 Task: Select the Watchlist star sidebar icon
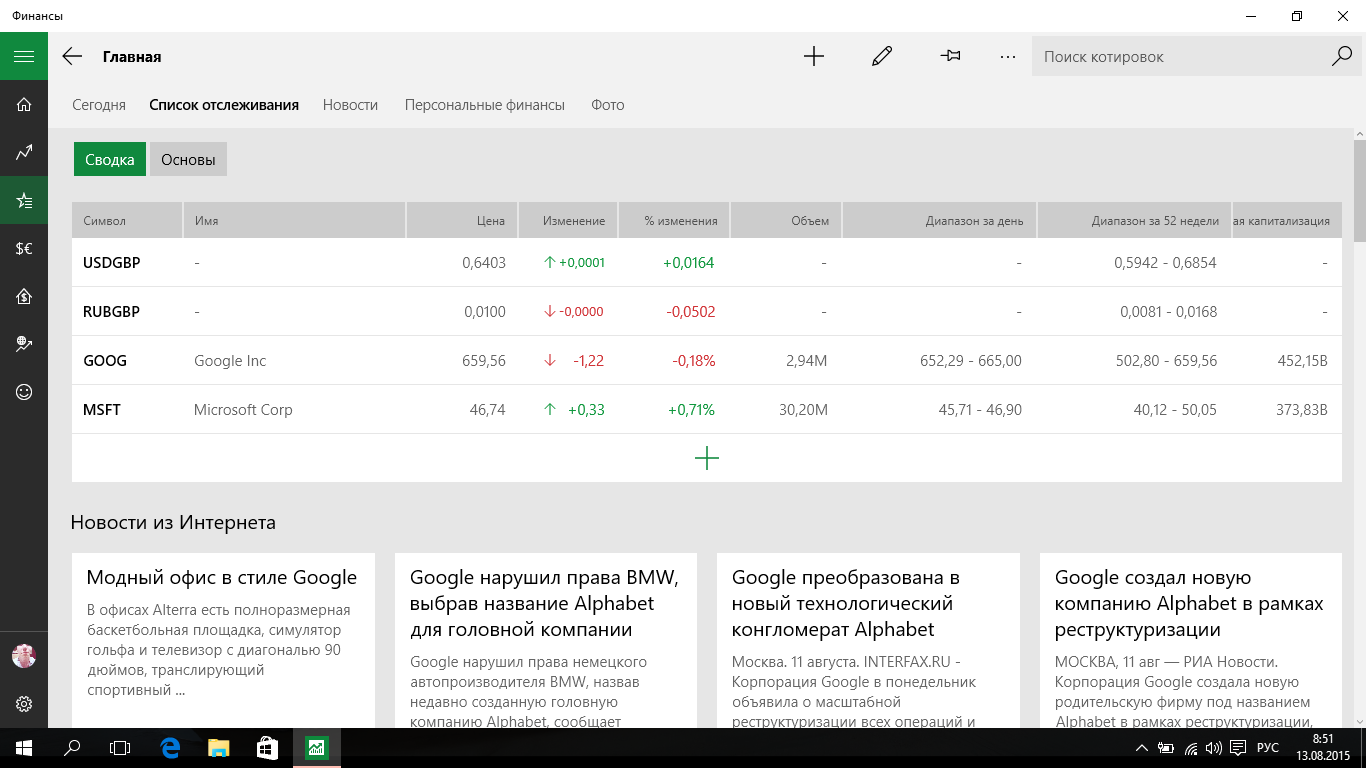tap(24, 201)
